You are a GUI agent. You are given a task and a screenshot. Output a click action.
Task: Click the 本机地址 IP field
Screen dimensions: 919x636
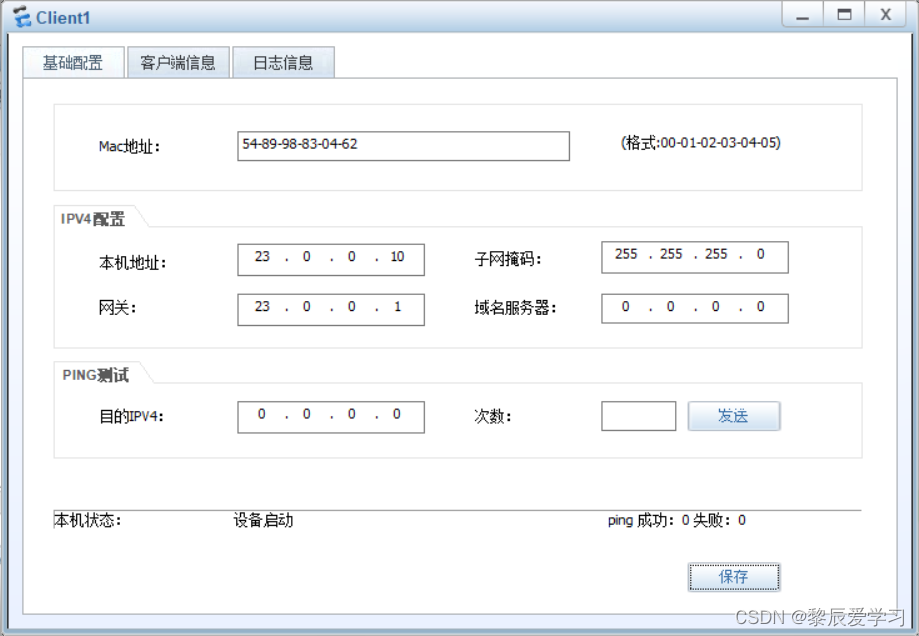[331, 260]
